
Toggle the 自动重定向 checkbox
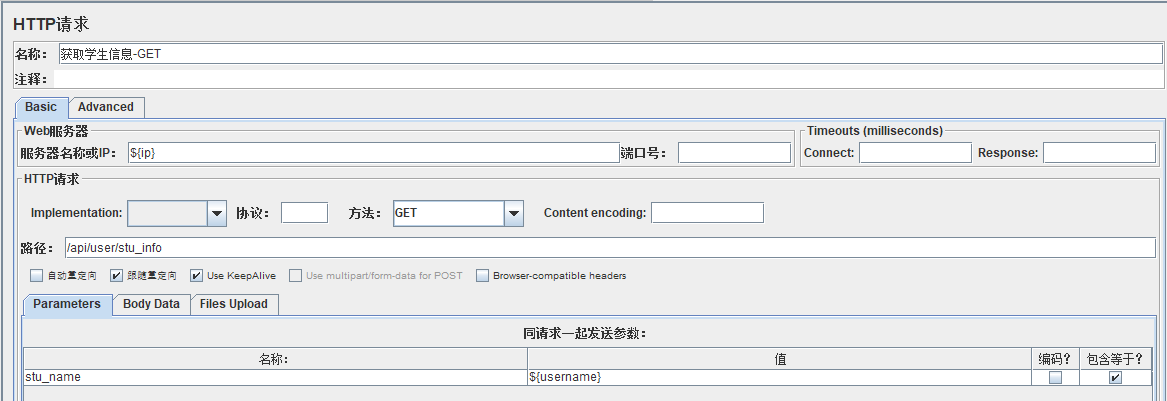[x=37, y=275]
